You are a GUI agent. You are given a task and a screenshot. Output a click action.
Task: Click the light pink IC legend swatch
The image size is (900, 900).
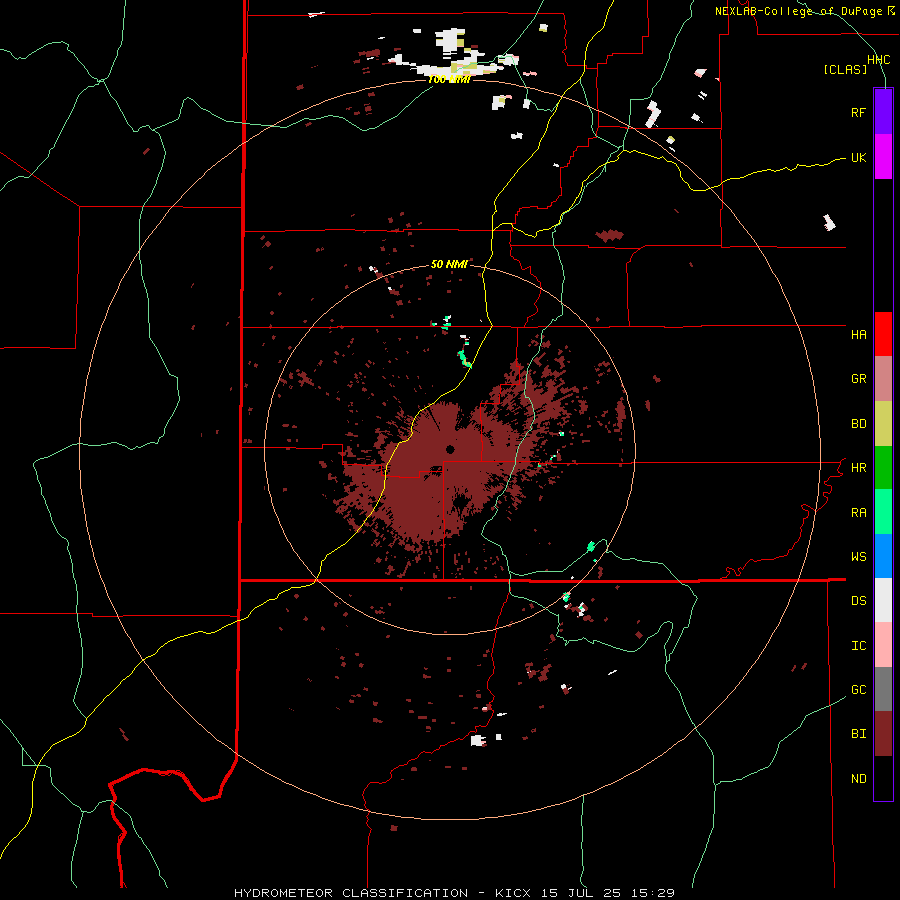[883, 645]
